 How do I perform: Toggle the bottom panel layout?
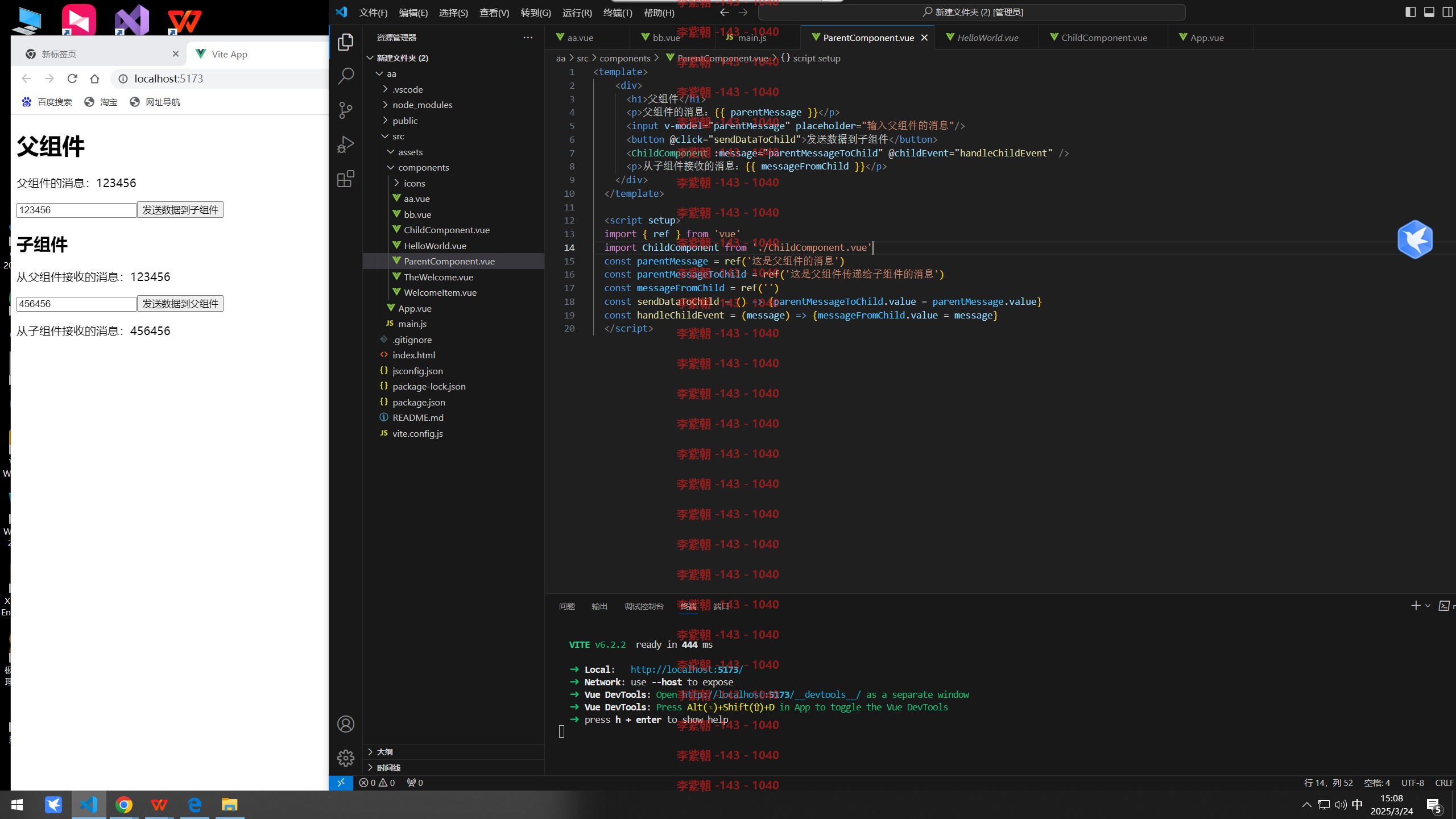(1429, 12)
